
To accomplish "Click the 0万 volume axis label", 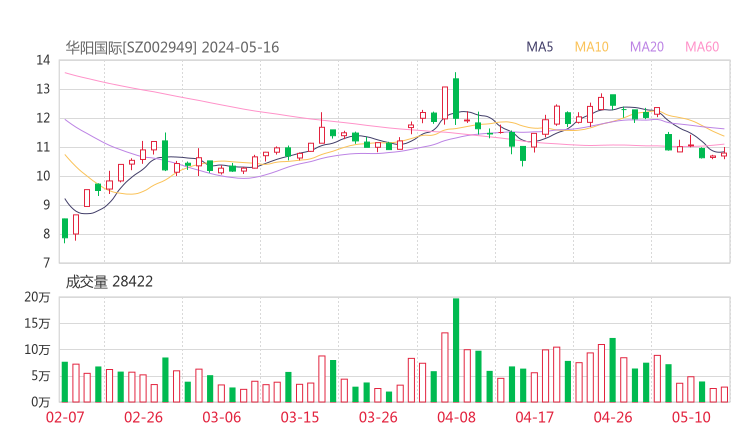I will [41, 402].
